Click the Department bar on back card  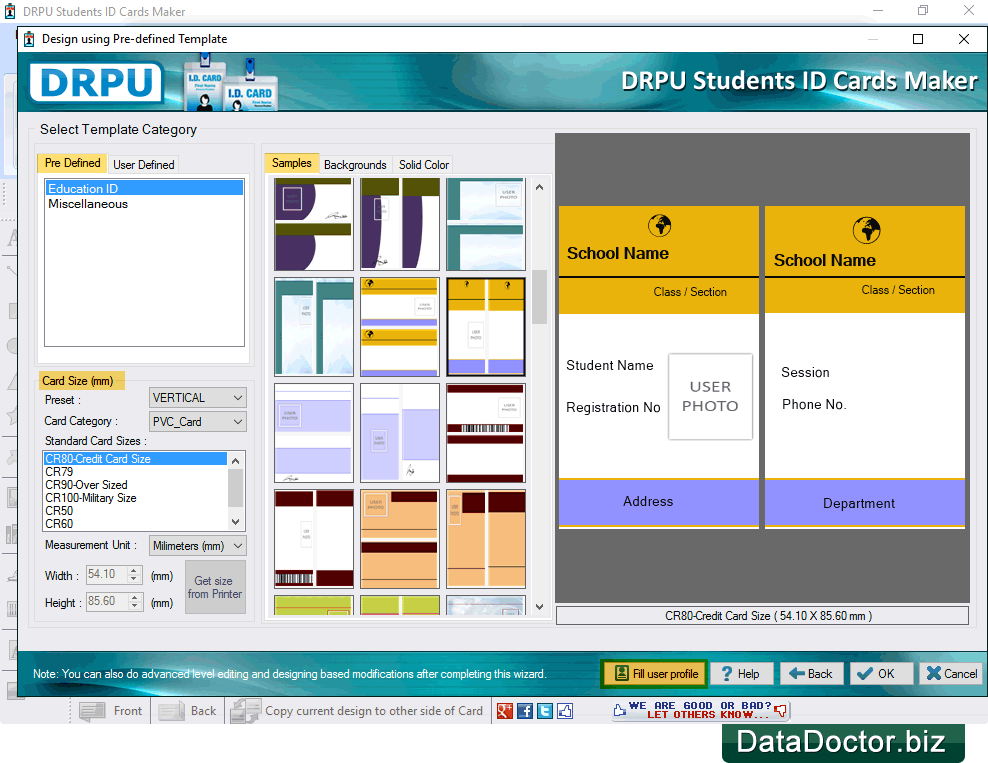(x=864, y=503)
